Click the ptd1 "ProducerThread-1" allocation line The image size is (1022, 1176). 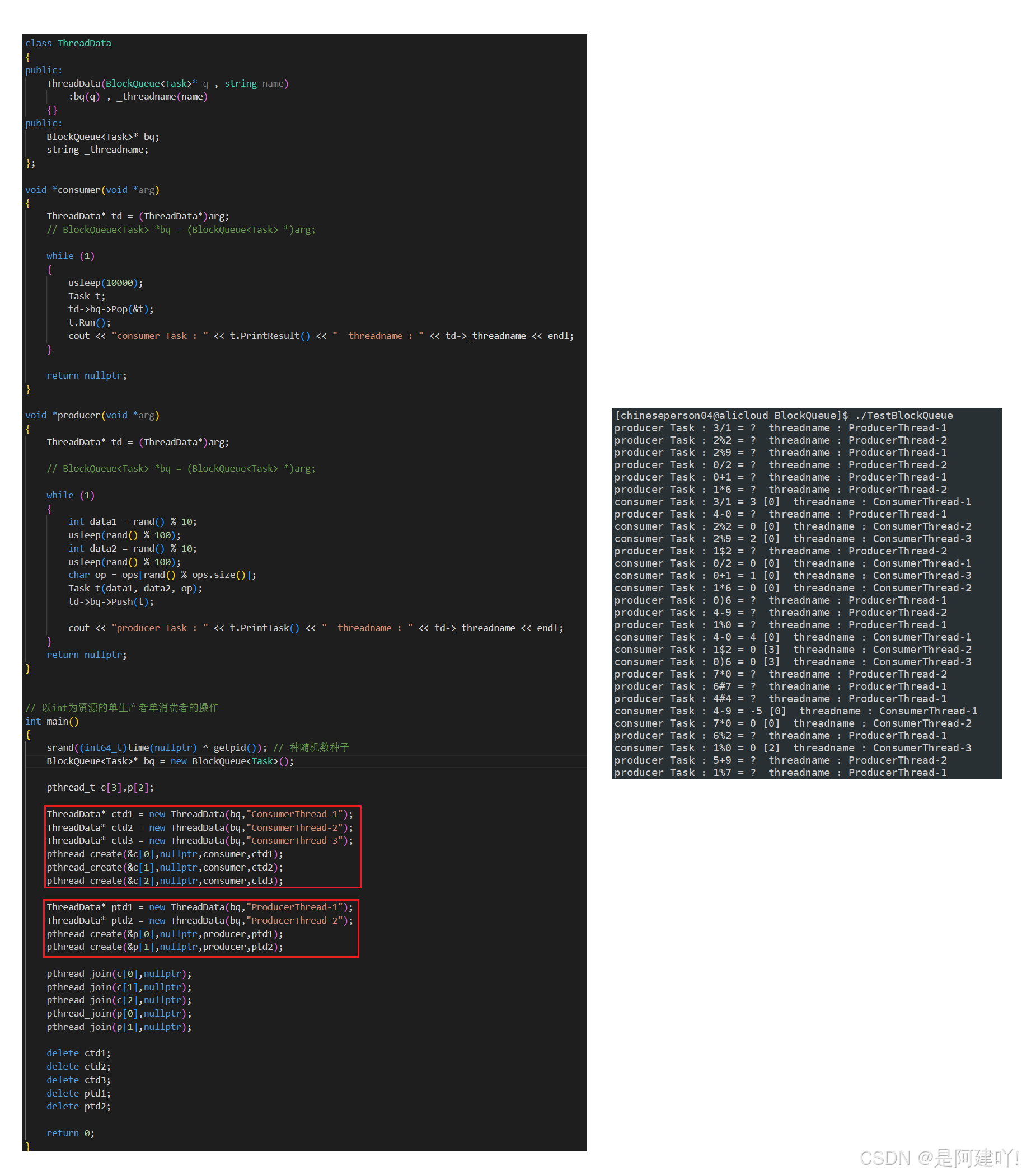pyautogui.click(x=200, y=907)
